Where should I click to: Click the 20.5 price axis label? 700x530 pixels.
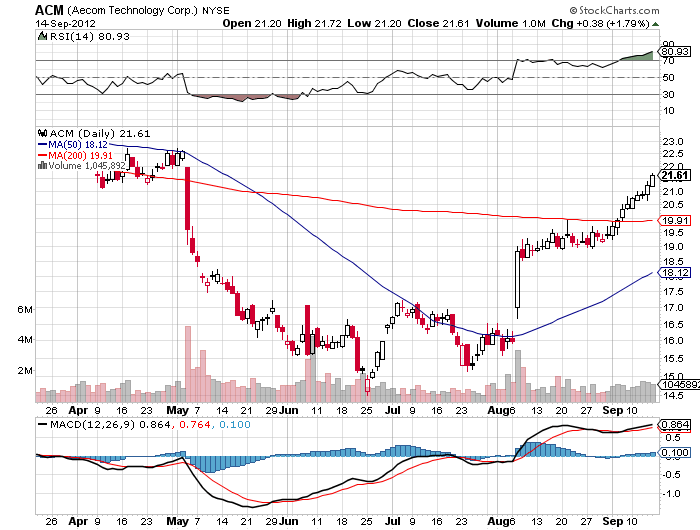tap(673, 204)
